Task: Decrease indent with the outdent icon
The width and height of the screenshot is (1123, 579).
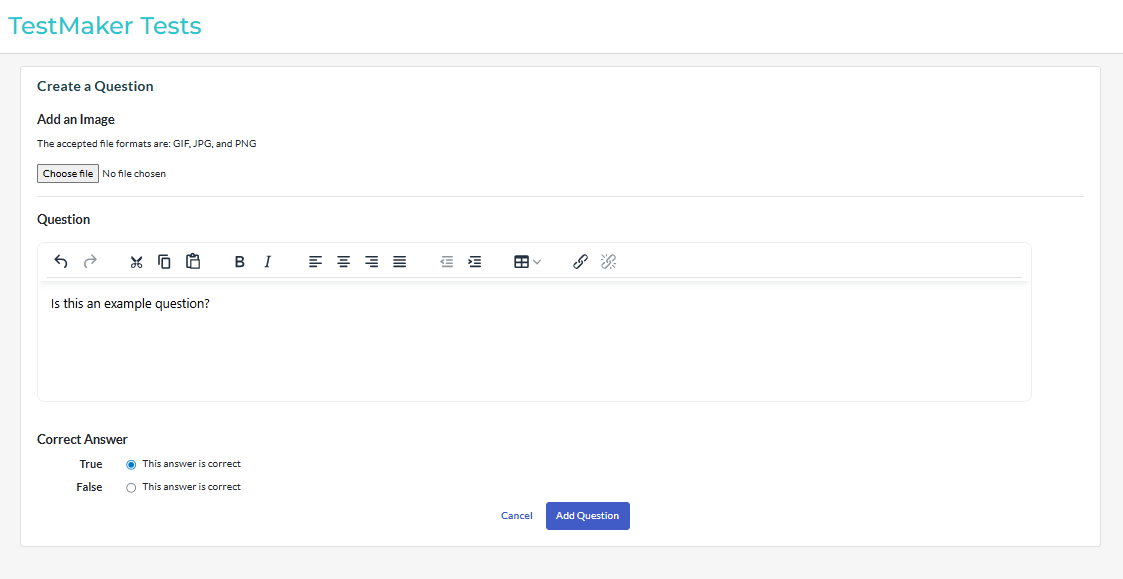Action: pos(447,262)
